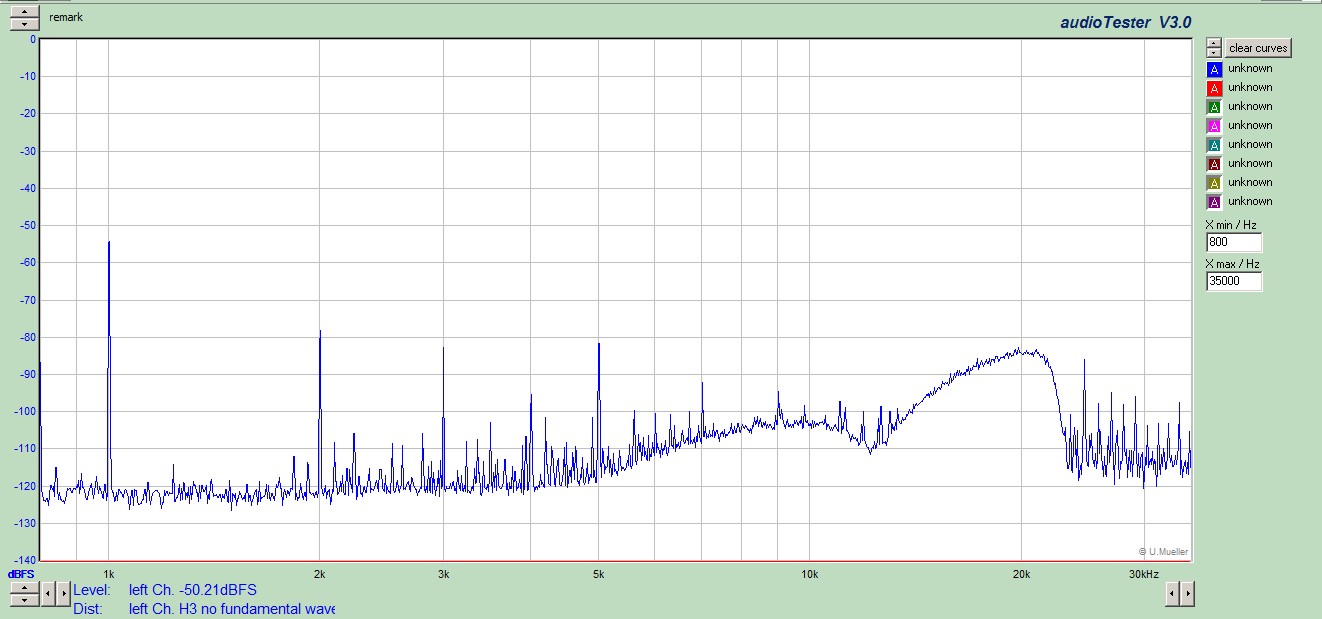Click the 10k label on the frequency axis
This screenshot has height=619, width=1322.
coord(810,575)
